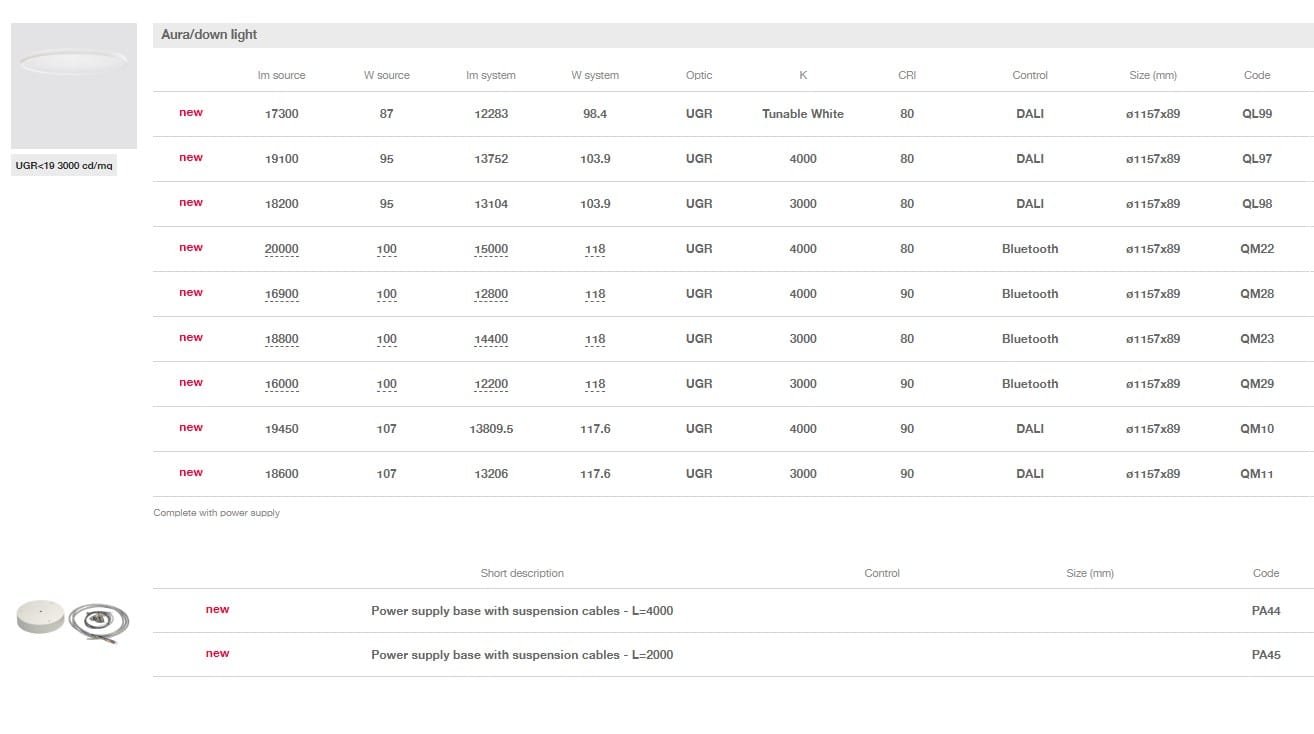Click the power supply base accessory image

[x=73, y=619]
